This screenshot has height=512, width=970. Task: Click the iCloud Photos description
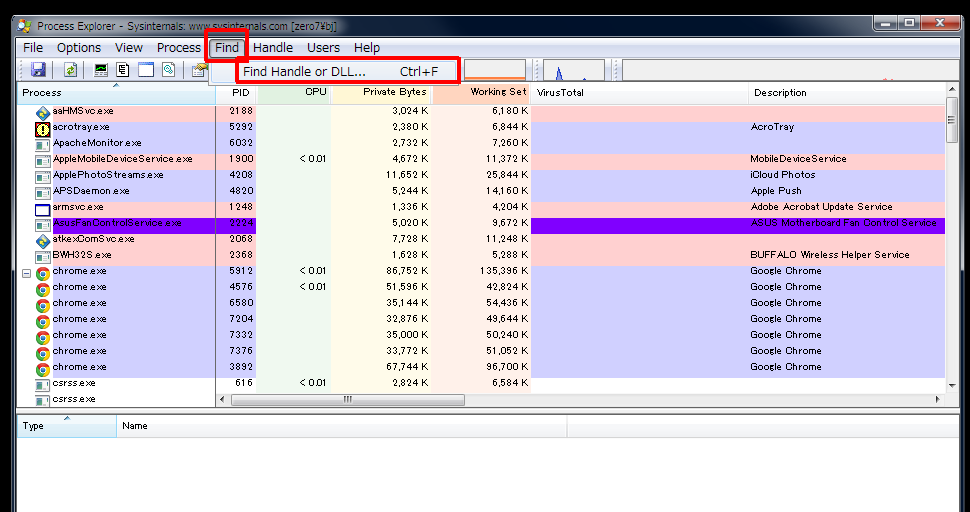783,175
